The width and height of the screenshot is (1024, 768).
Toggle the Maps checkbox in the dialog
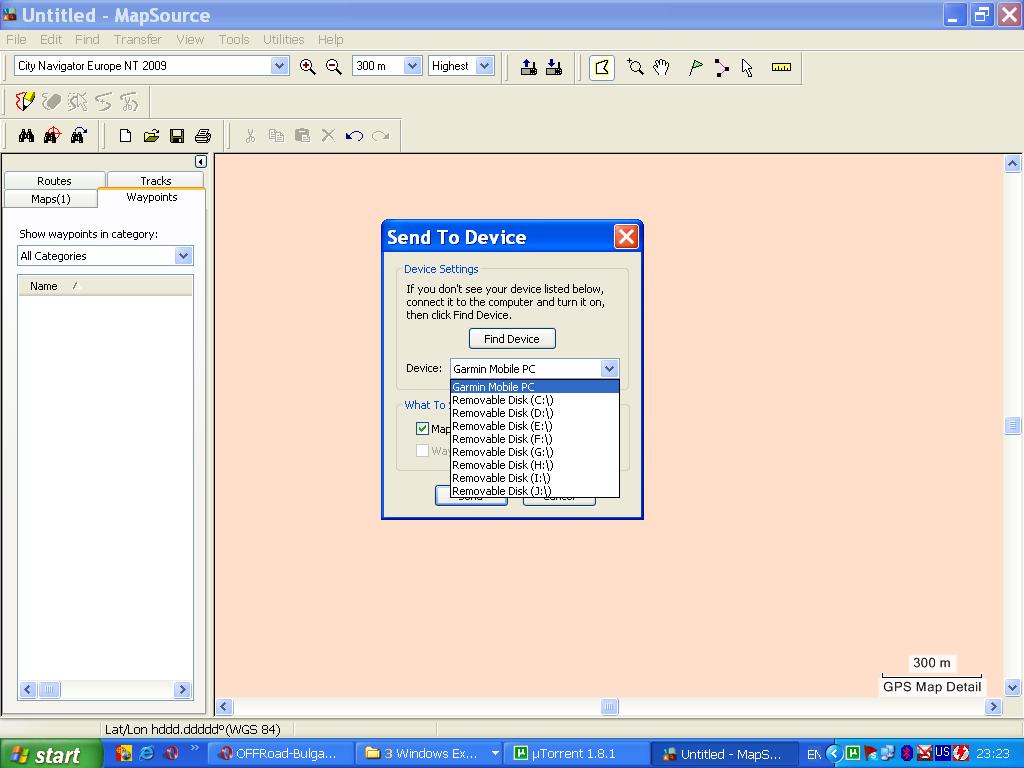tap(422, 428)
